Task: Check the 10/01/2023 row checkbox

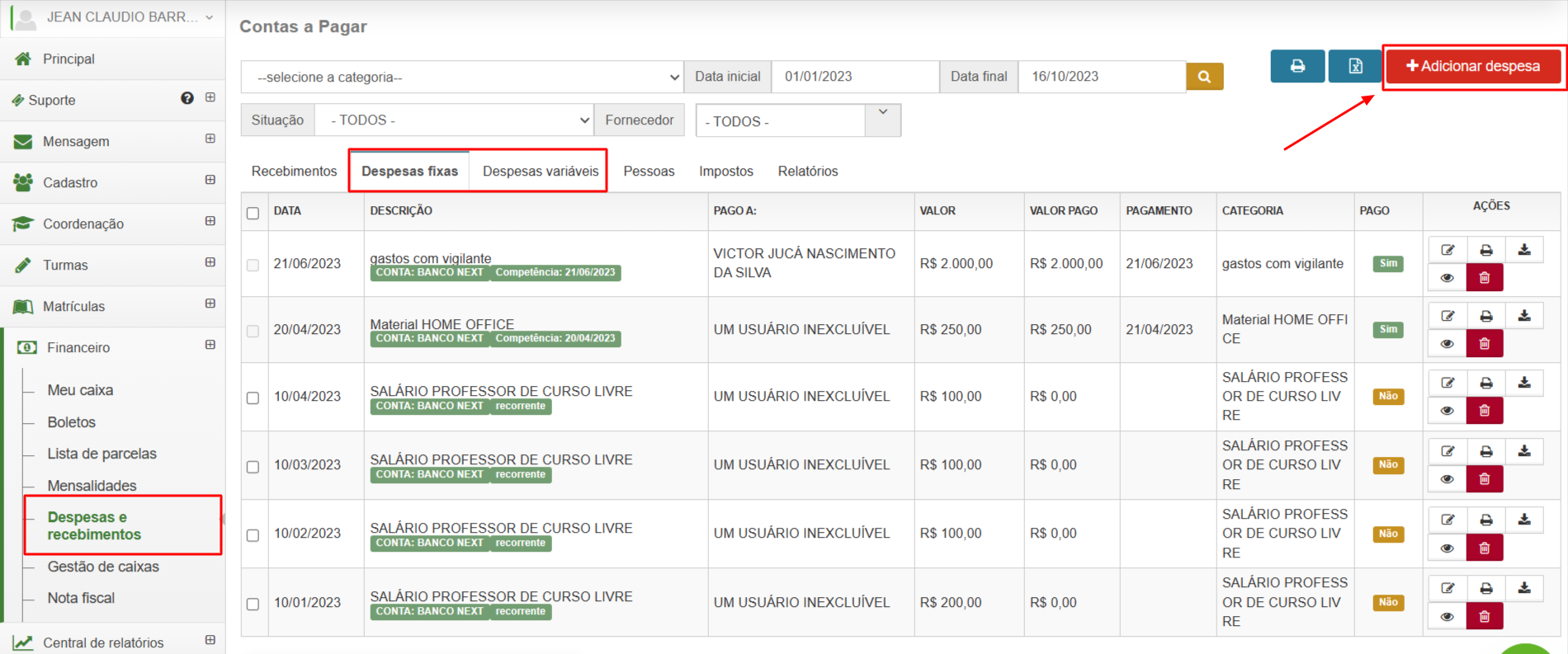Action: [x=253, y=604]
